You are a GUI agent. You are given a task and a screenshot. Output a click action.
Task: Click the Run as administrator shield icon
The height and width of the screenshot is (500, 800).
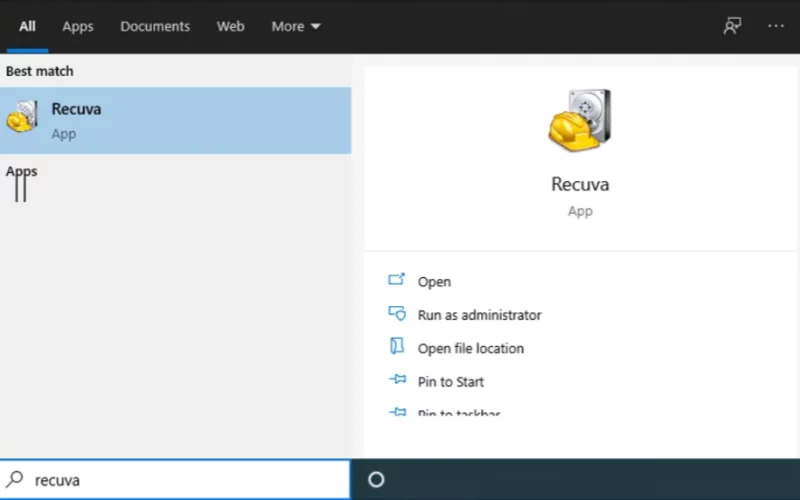pos(397,313)
